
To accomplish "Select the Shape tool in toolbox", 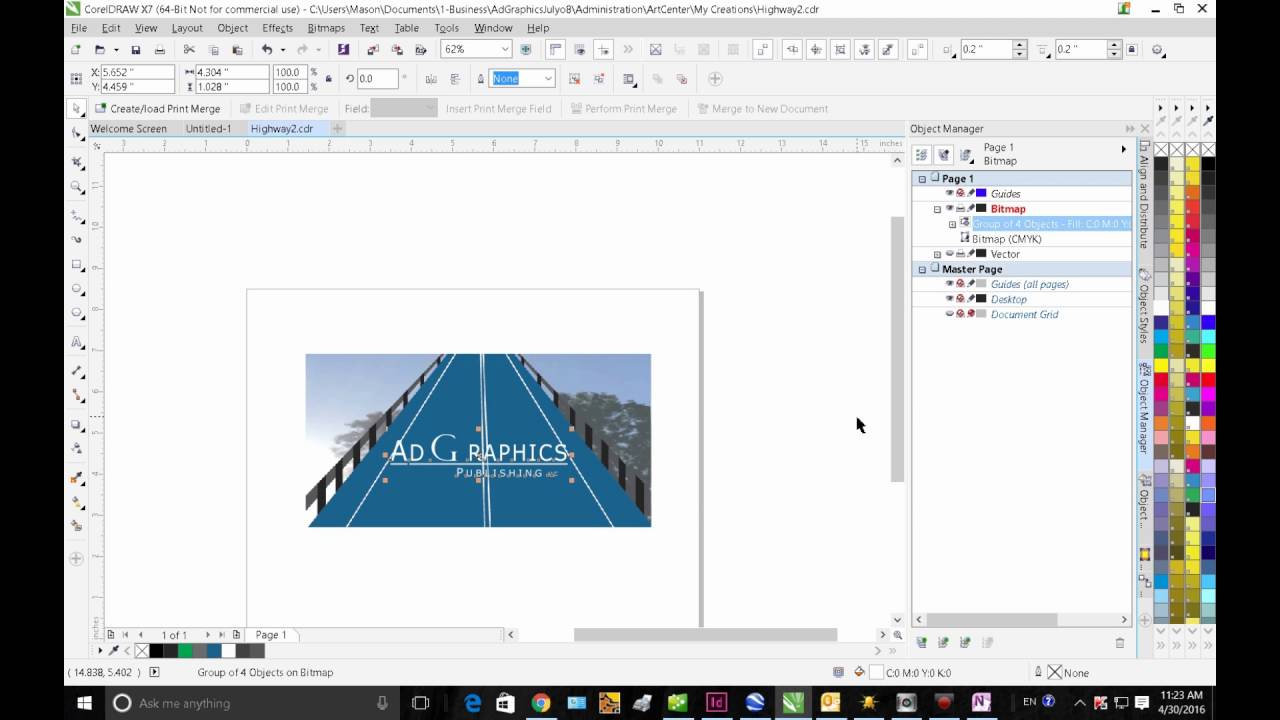I will click(77, 133).
